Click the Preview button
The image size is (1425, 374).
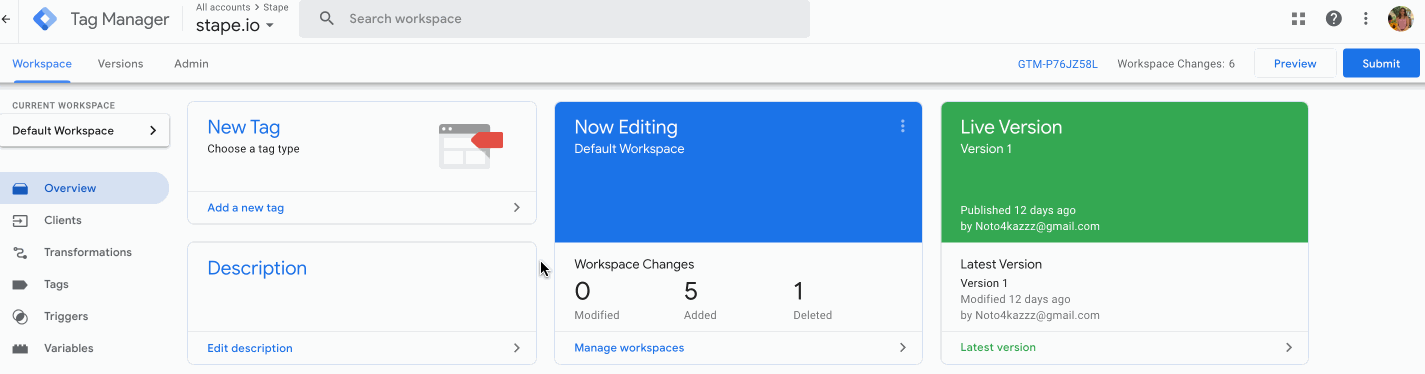[x=1295, y=63]
